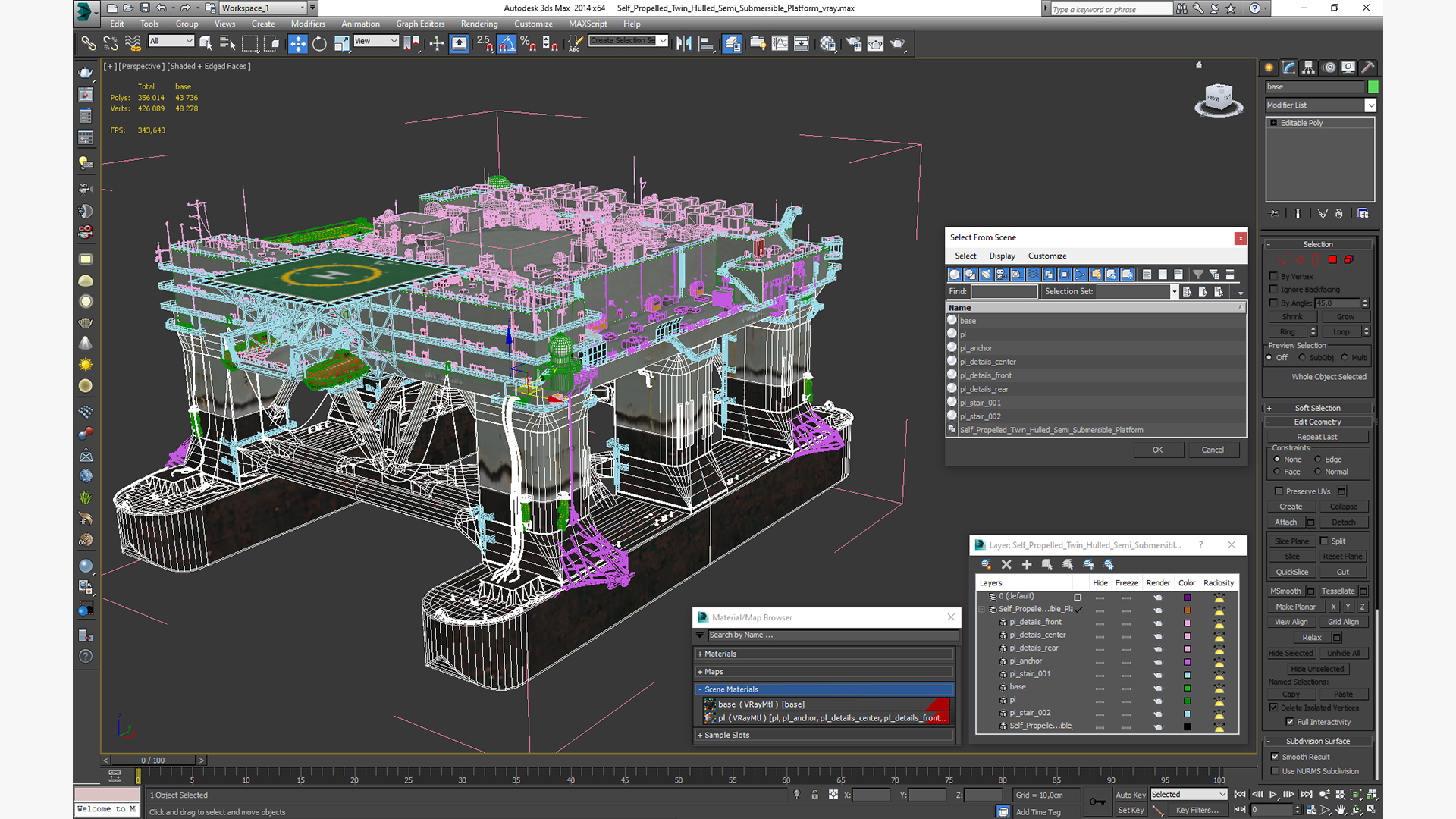Select Element sub-object level icon
Image resolution: width=1456 pixels, height=819 pixels.
1348,259
